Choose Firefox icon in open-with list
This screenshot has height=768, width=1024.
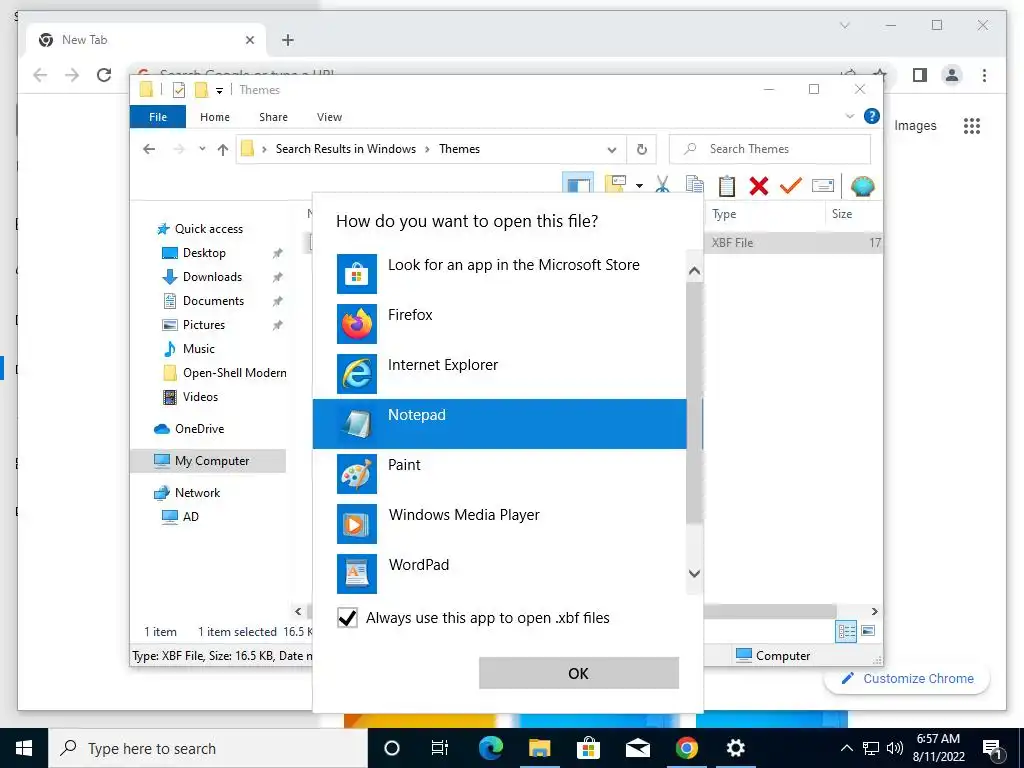point(357,324)
